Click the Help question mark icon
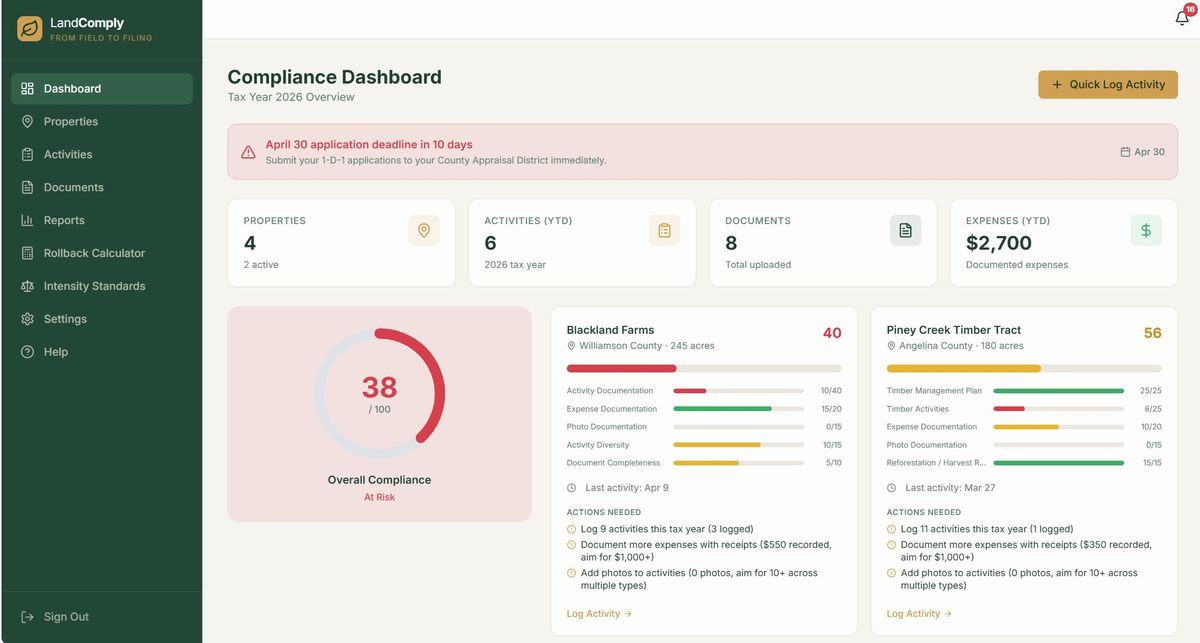 click(27, 352)
